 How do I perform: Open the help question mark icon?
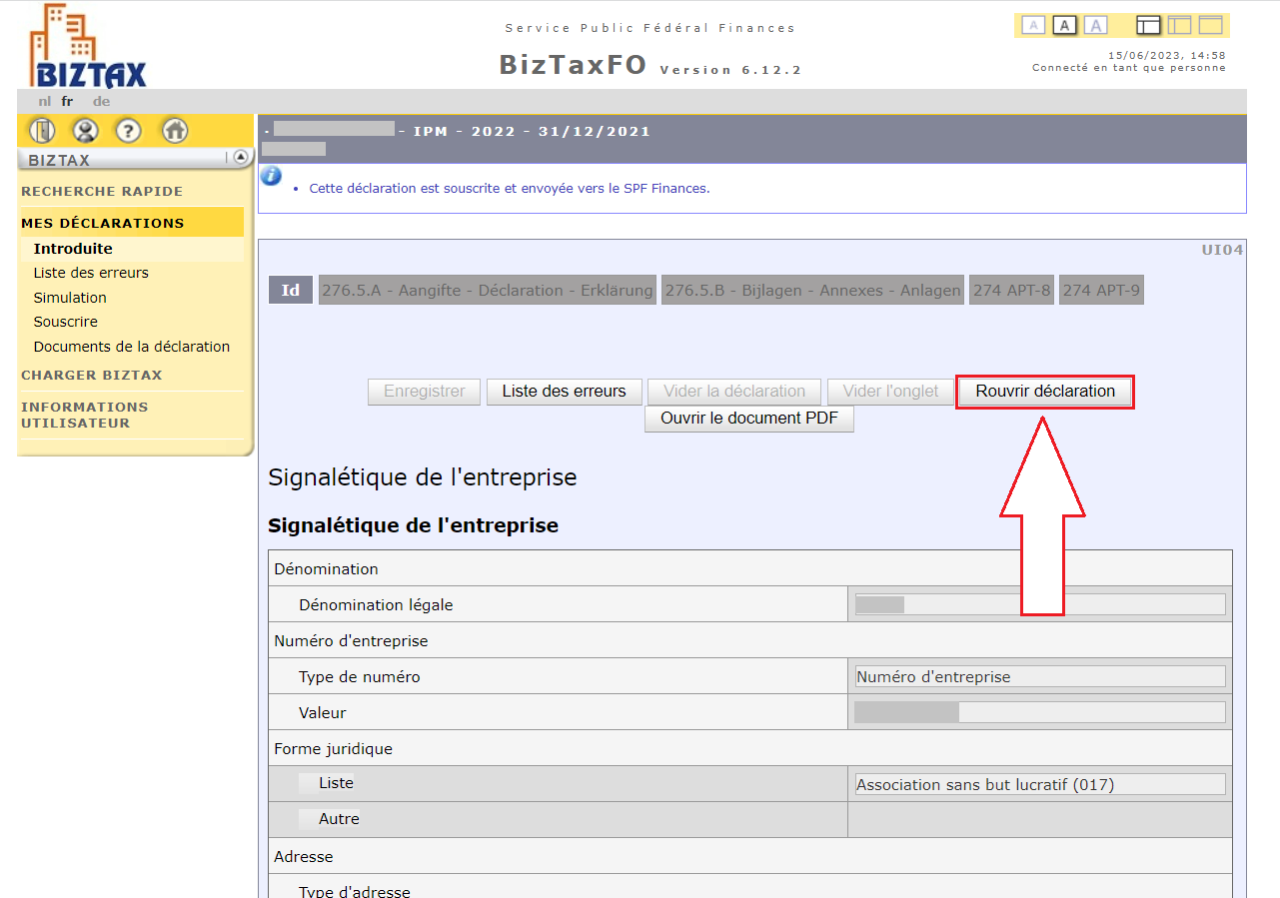point(128,130)
